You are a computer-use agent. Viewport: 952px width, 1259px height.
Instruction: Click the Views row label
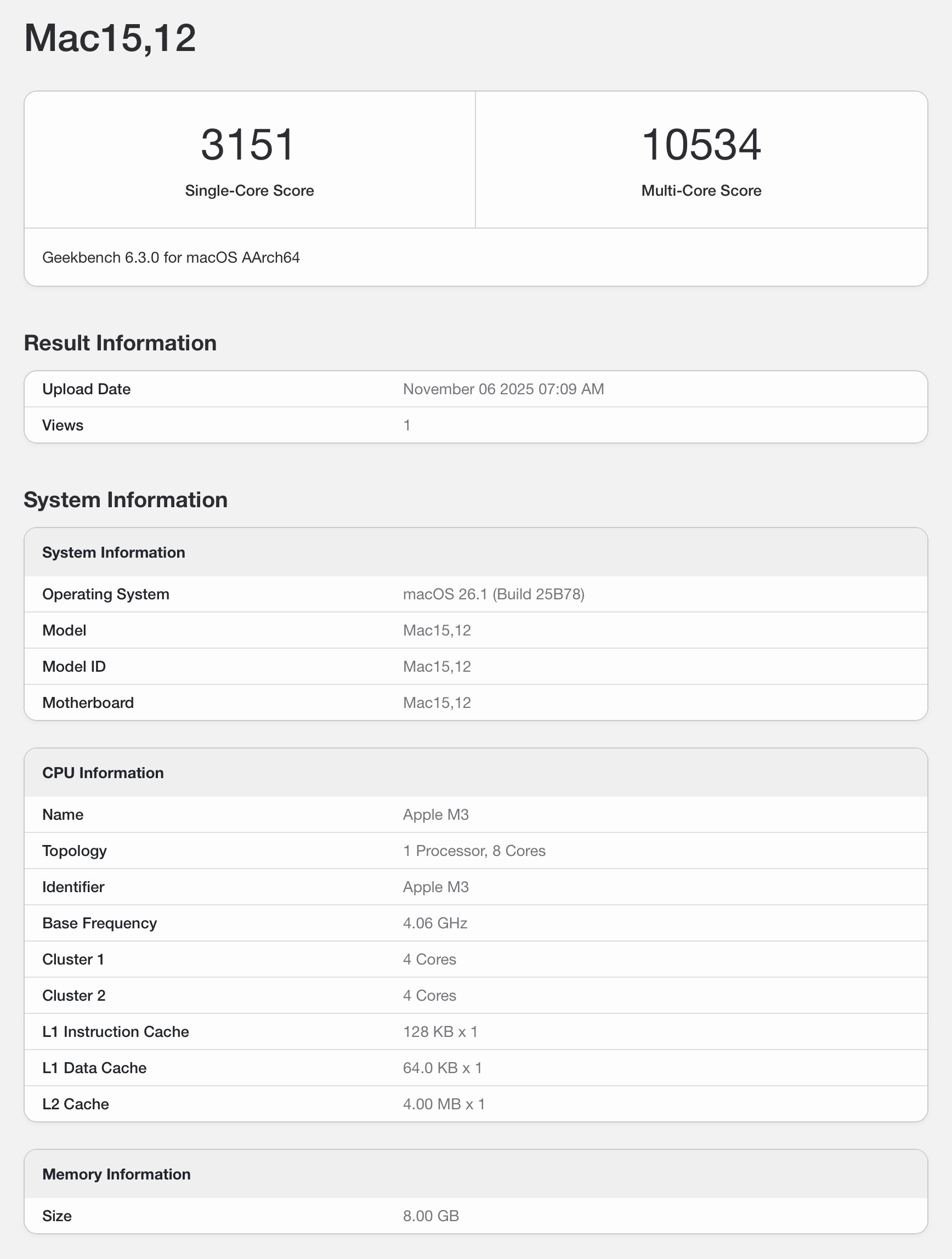[x=63, y=425]
